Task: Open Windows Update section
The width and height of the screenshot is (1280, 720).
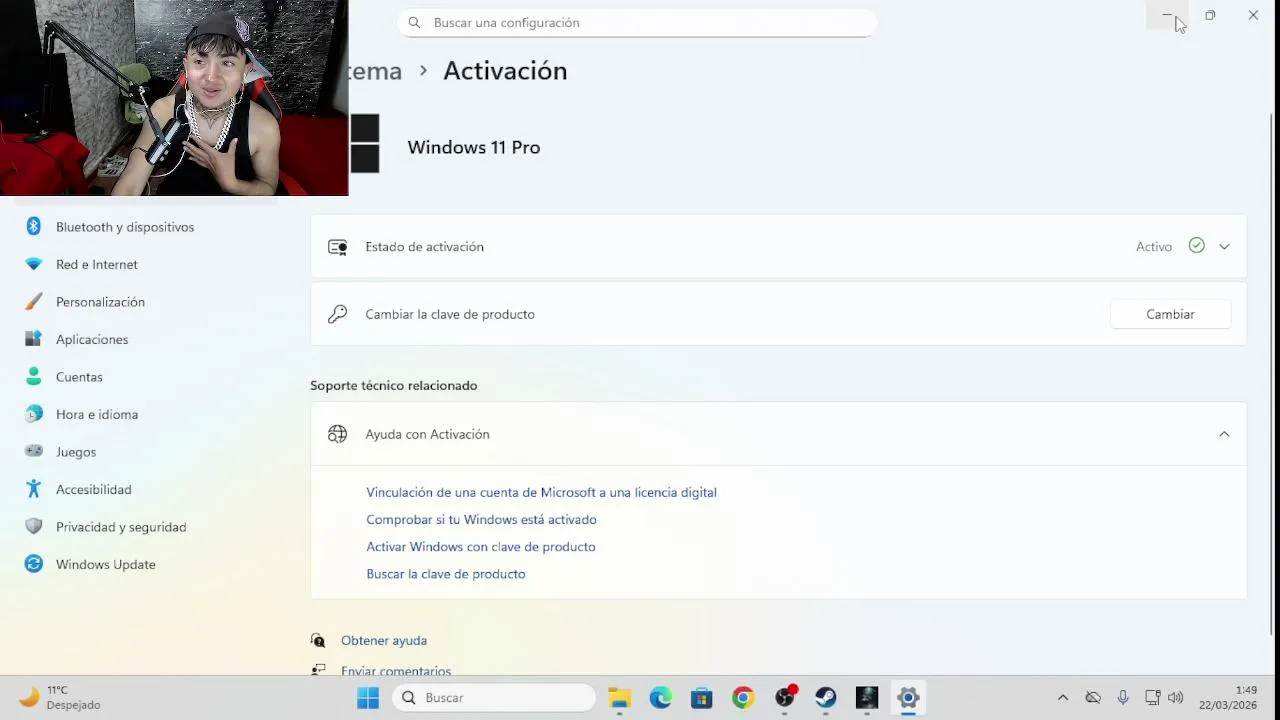Action: click(106, 564)
